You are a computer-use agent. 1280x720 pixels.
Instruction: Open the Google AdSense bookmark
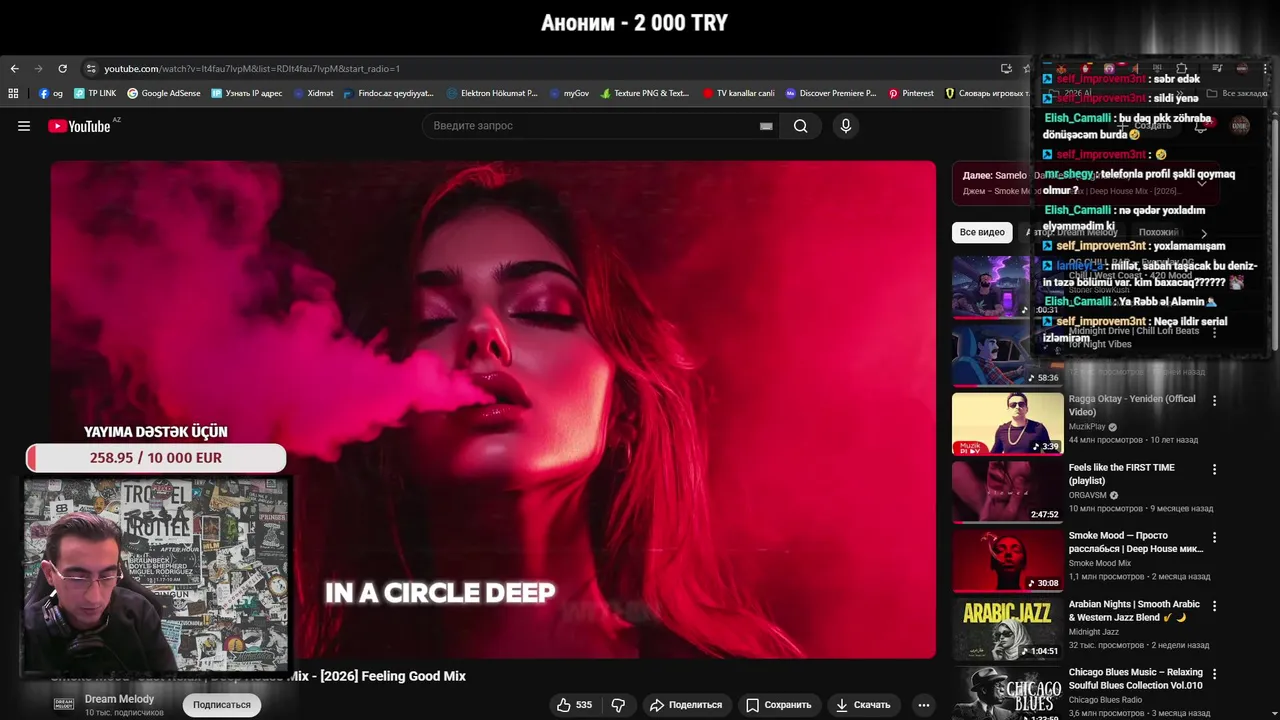point(164,93)
